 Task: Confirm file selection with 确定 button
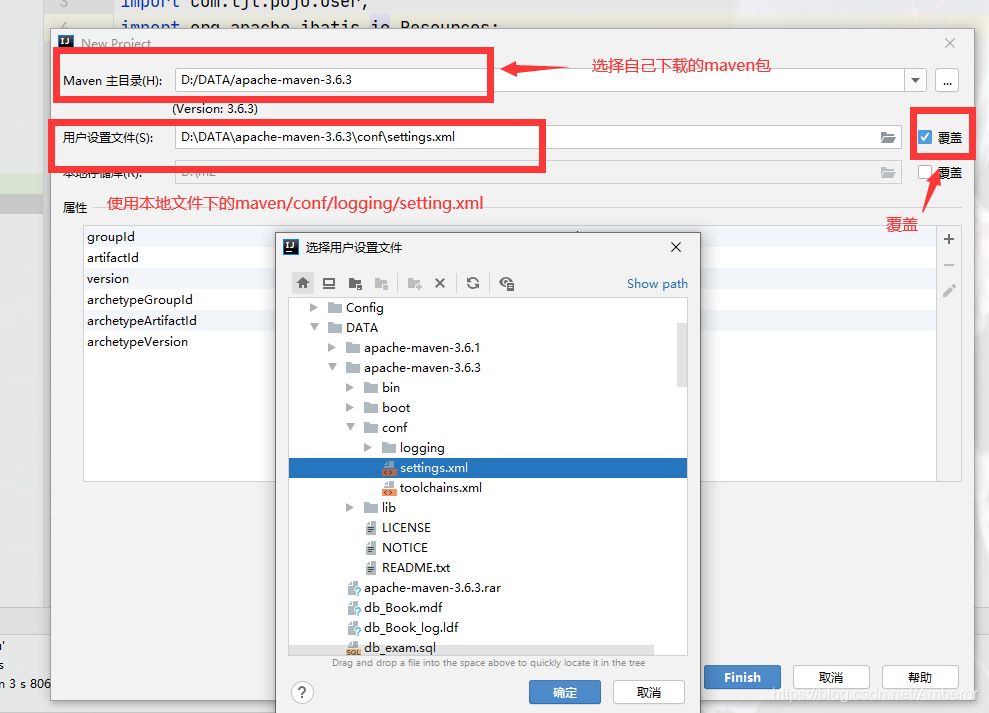(565, 692)
